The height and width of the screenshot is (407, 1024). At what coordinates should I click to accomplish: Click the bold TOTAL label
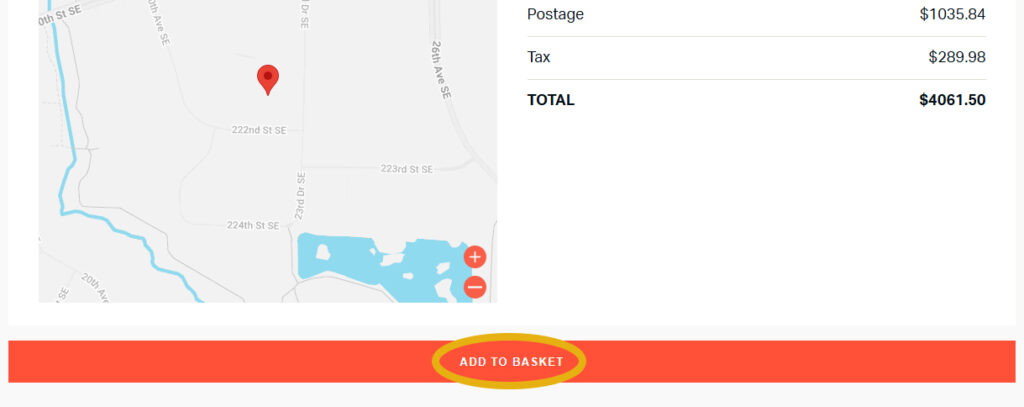pos(551,100)
